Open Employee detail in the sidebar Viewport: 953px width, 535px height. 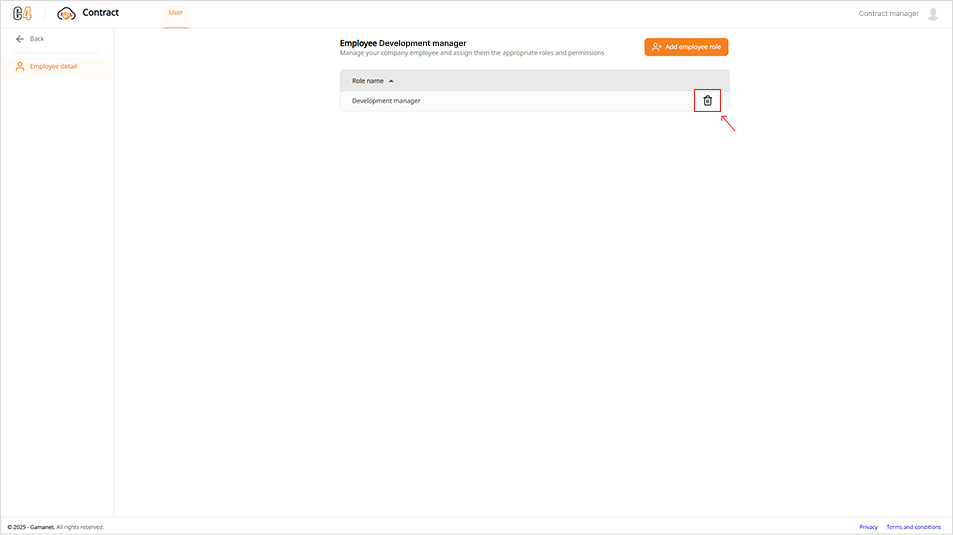[x=56, y=66]
